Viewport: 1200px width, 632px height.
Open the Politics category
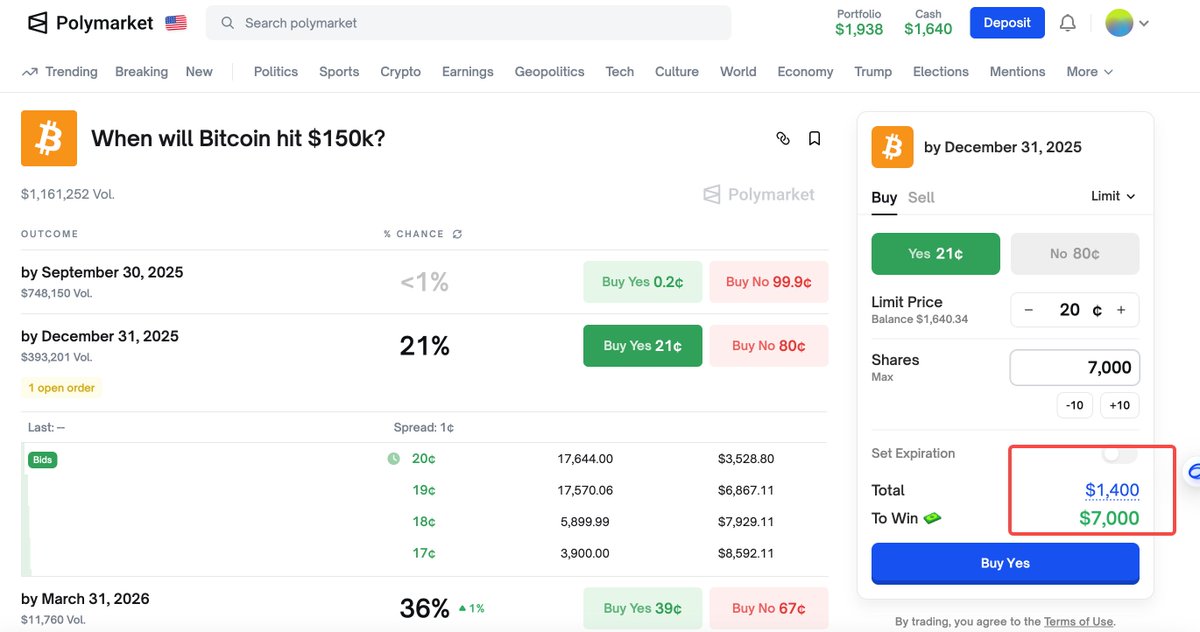(x=276, y=72)
